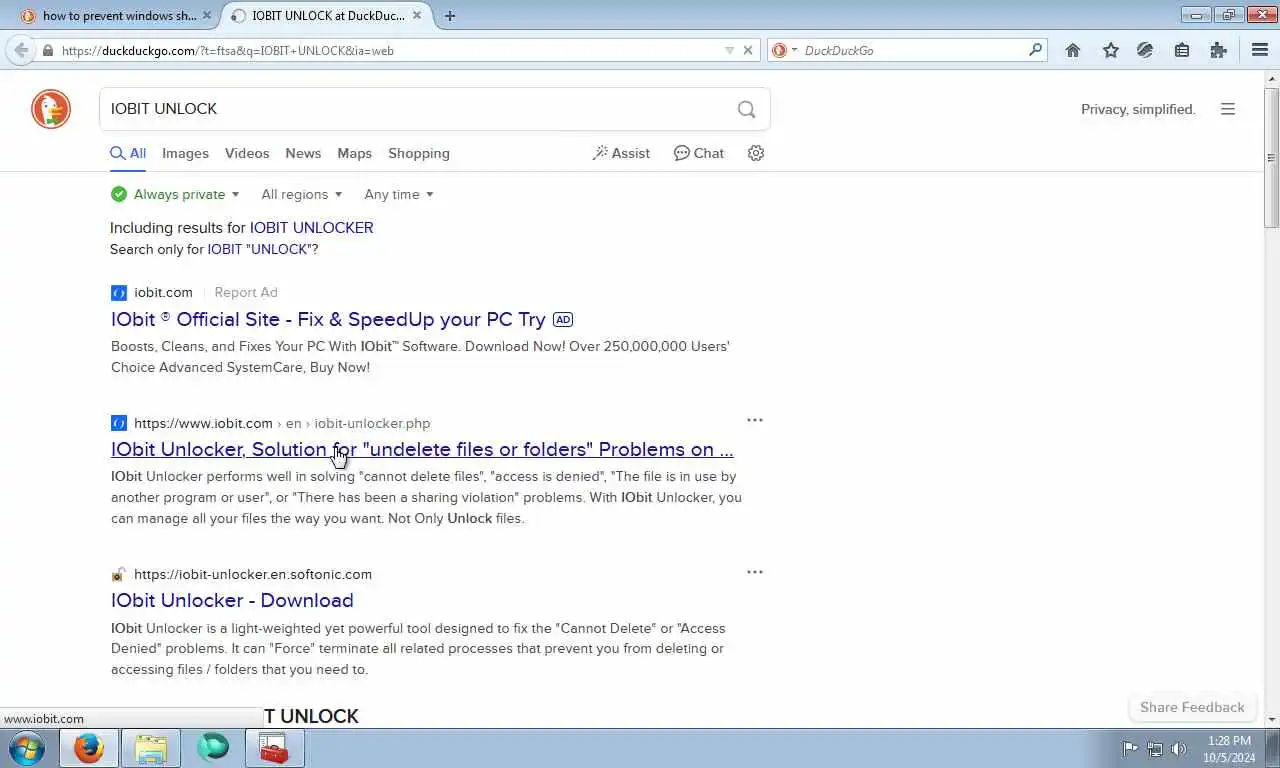The width and height of the screenshot is (1280, 768).
Task: Open the IObit Unlocker, Solution result title
Action: [422, 449]
